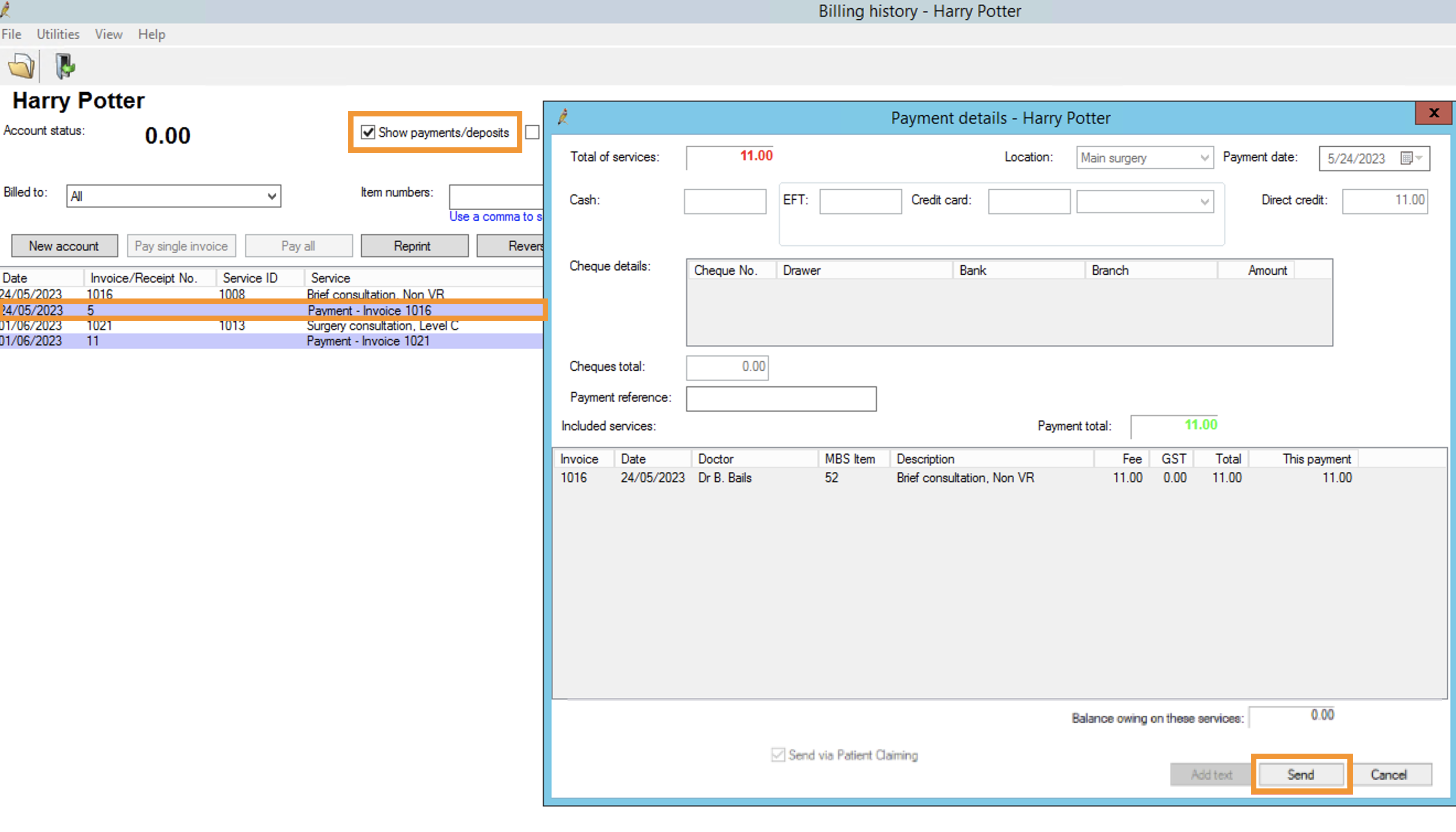Toggle Send via Patient Claiming checkbox

pyautogui.click(x=778, y=755)
